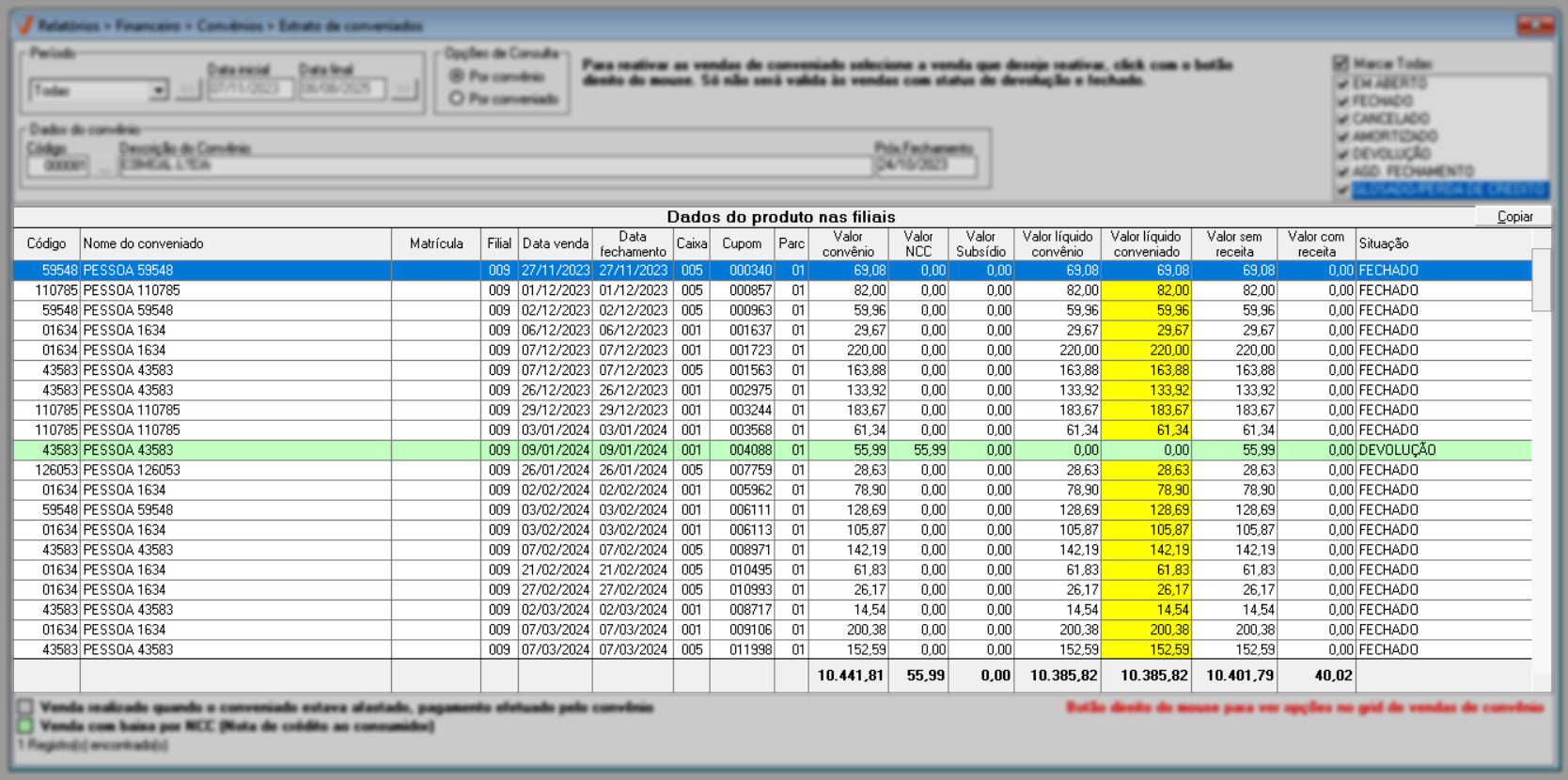Toggle the CANCELADO status checkbox
The width and height of the screenshot is (1568, 780).
pos(1343,119)
